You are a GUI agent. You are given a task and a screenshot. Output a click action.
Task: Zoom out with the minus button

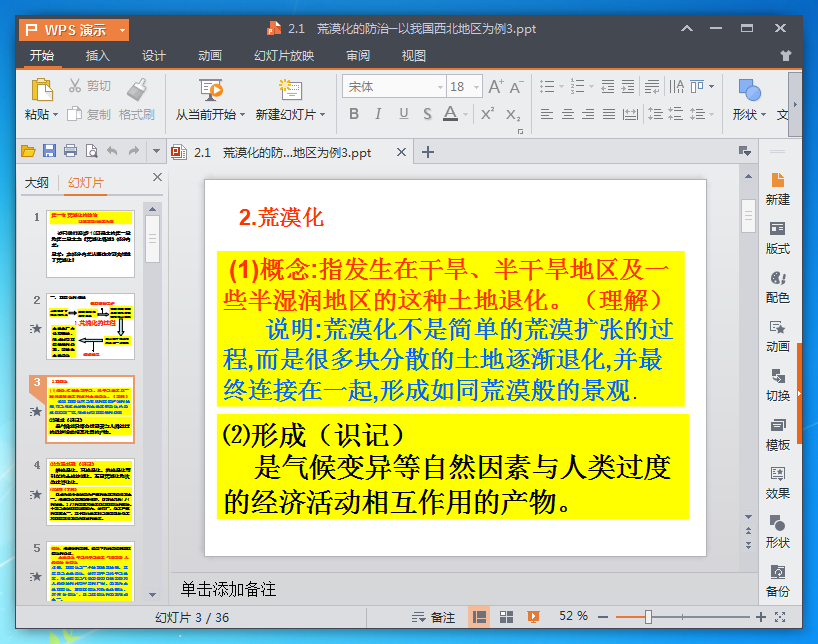point(603,617)
